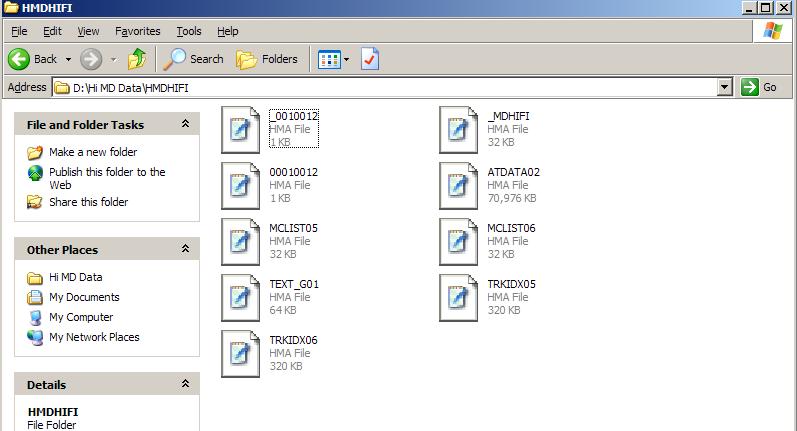Open the Favorites menu
The image size is (797, 431).
(137, 31)
